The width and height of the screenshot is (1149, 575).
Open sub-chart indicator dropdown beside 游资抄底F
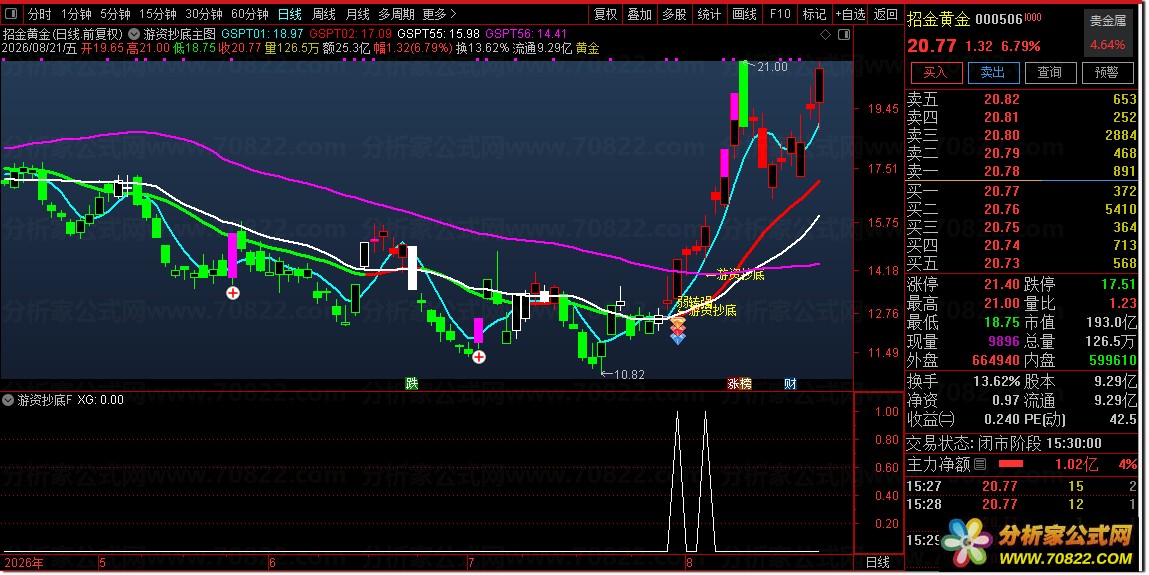click(x=8, y=400)
